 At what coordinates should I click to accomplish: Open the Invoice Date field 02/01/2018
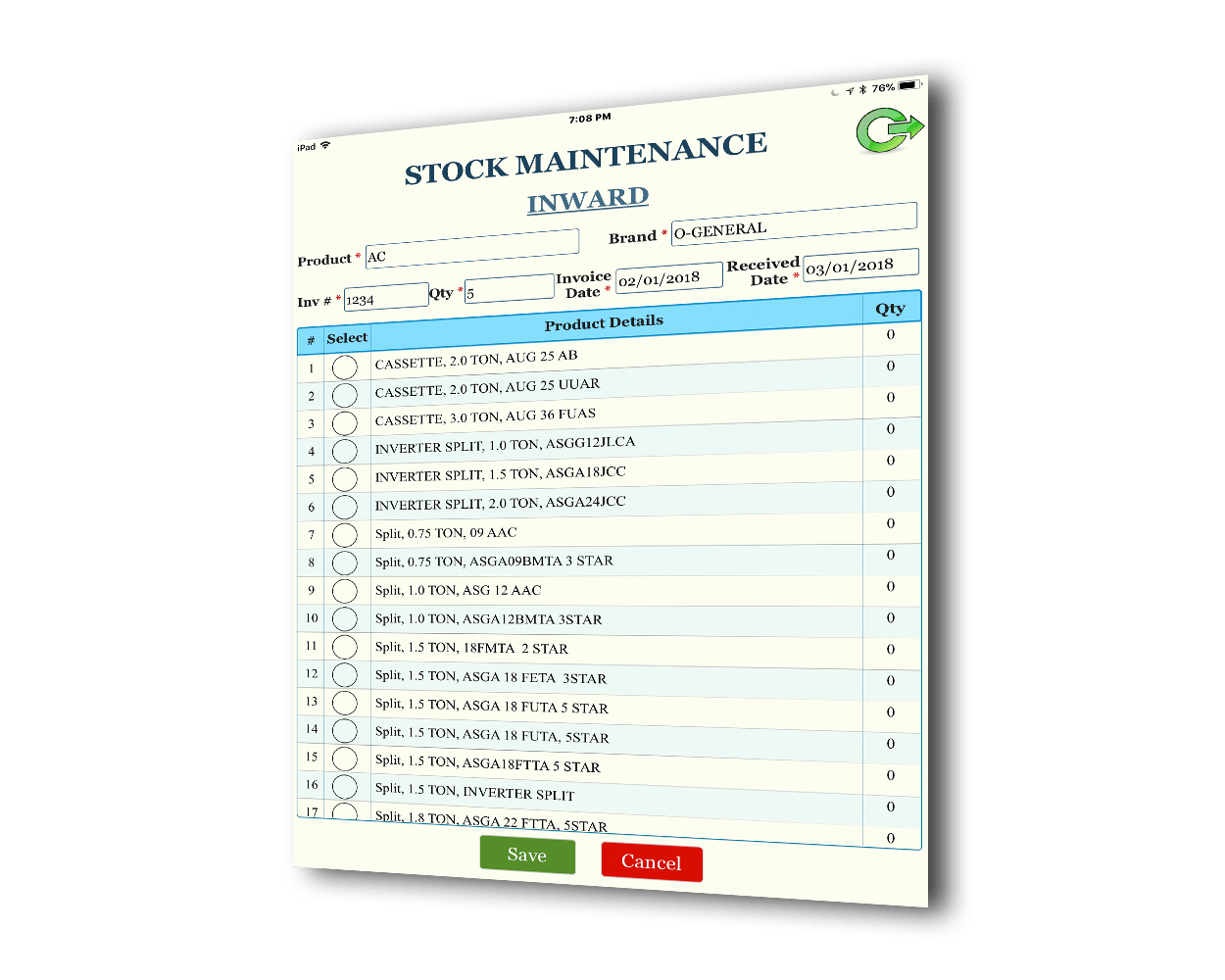(x=669, y=277)
